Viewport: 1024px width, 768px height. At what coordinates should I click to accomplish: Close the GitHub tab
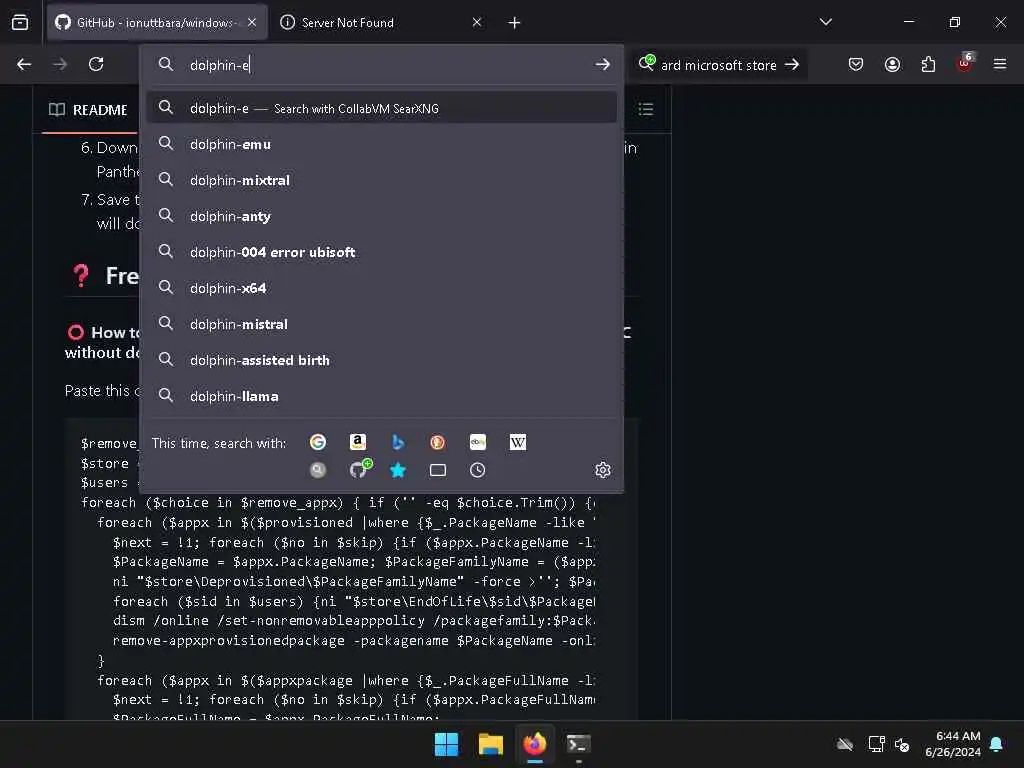[x=252, y=22]
